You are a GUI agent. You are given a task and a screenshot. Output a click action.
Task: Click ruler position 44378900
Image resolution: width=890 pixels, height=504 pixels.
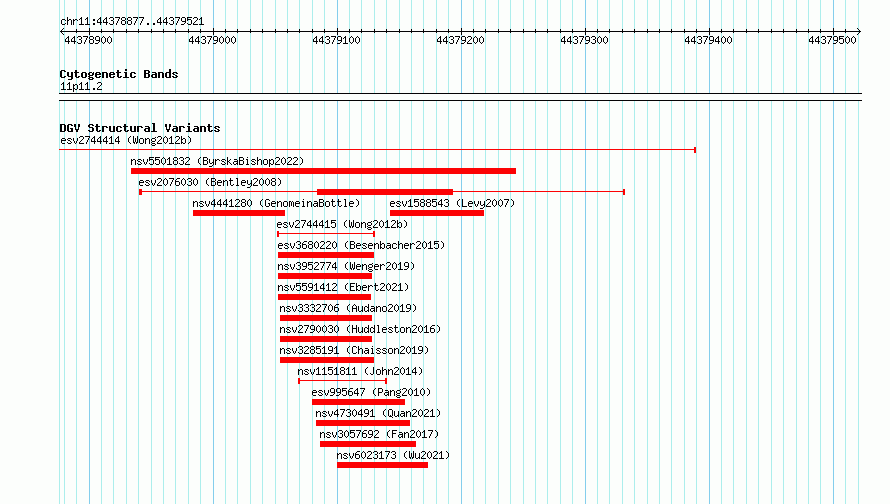pos(89,40)
